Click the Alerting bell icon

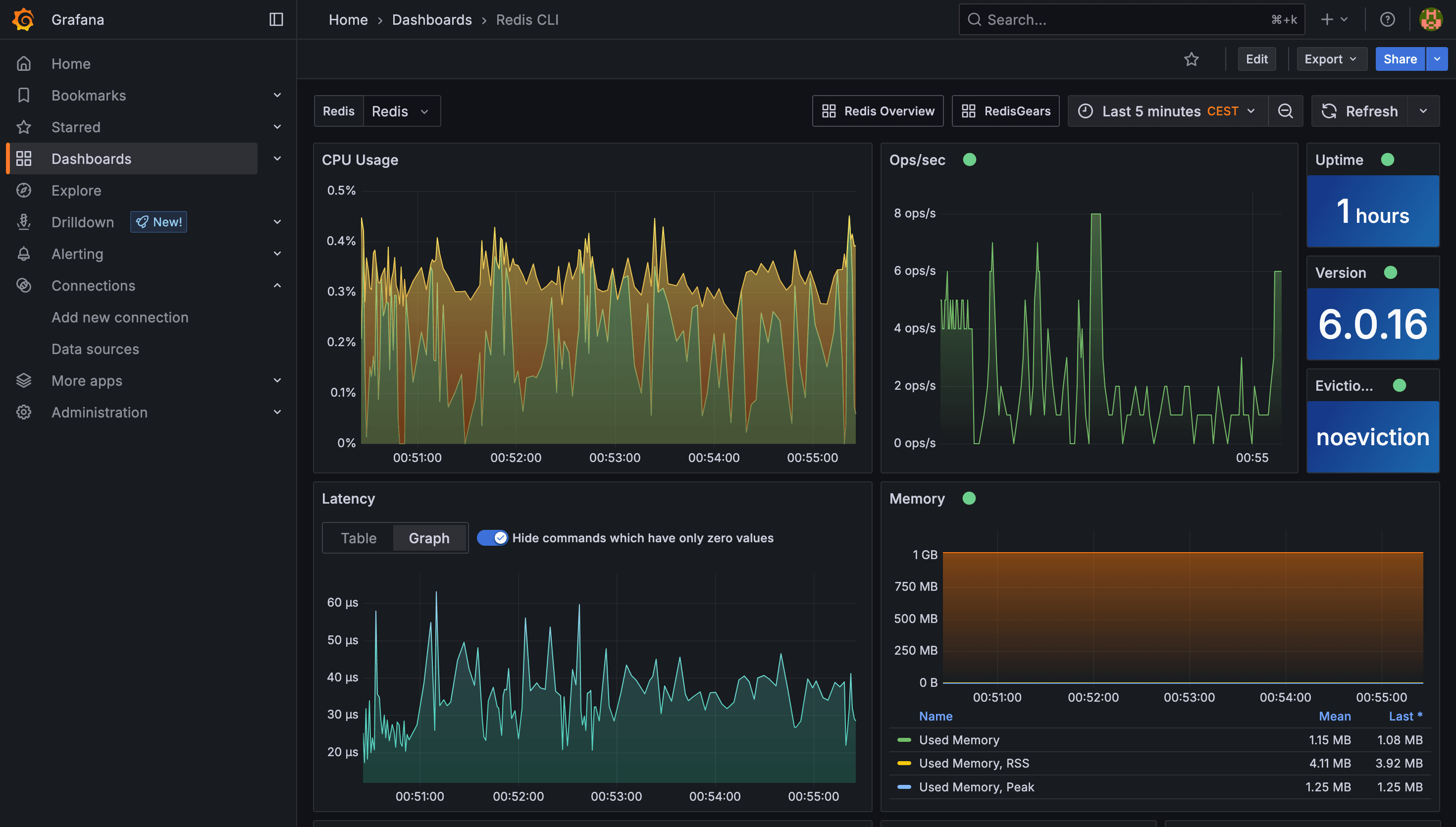pos(23,254)
